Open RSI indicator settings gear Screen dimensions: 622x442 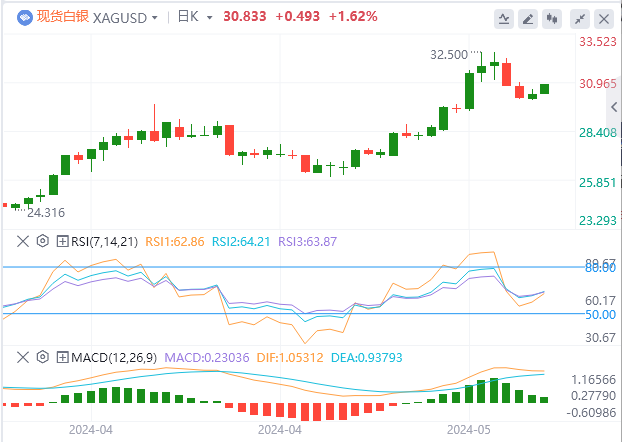point(43,240)
